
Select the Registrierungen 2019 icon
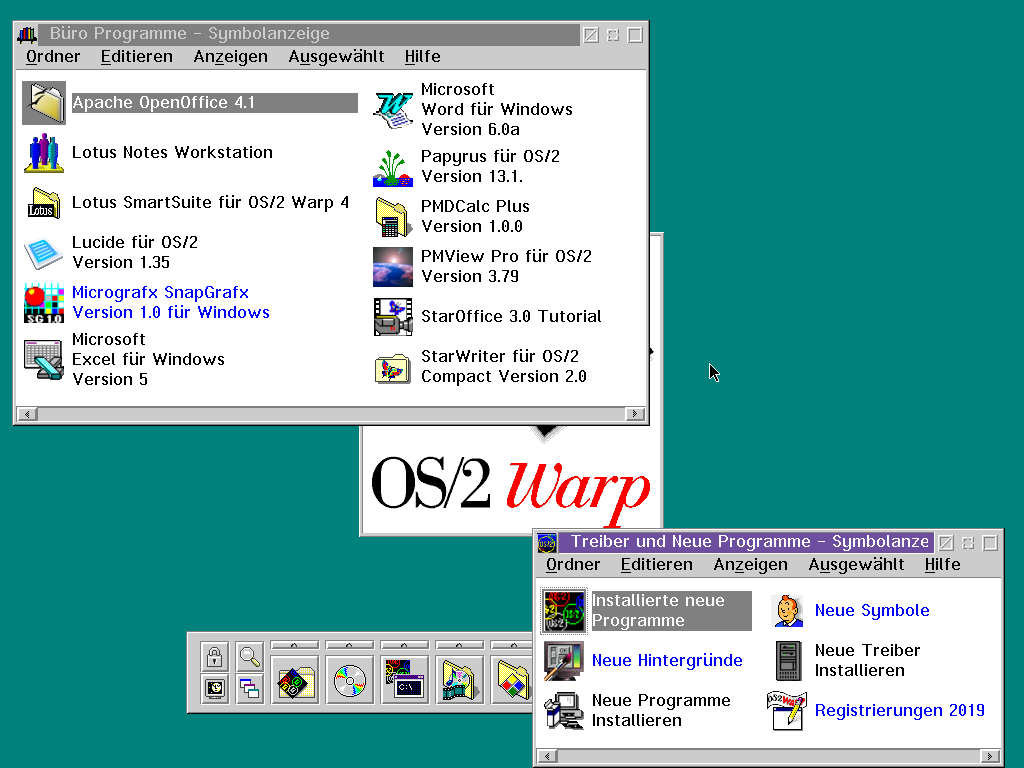[786, 711]
